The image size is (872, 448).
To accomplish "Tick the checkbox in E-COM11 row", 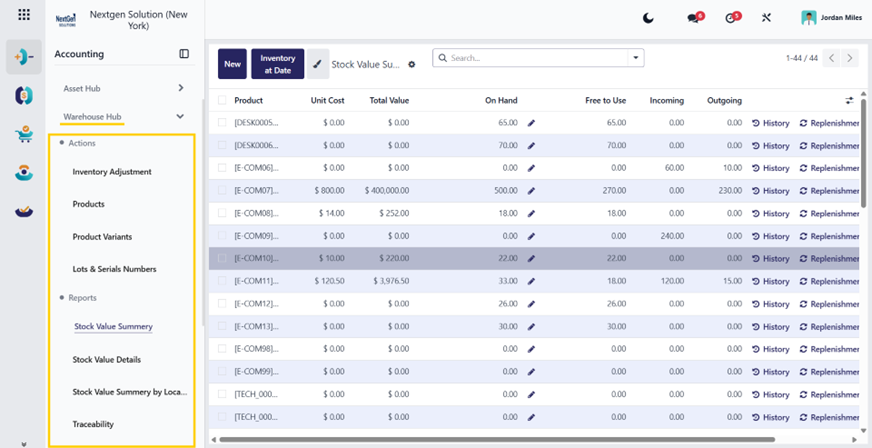I will coord(222,281).
